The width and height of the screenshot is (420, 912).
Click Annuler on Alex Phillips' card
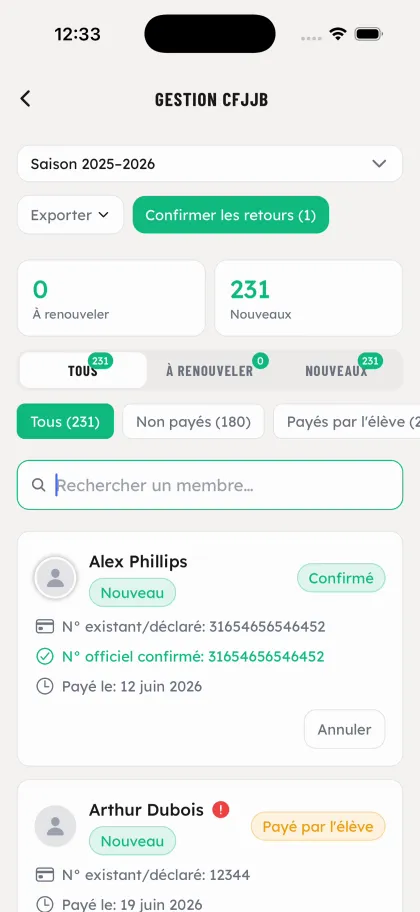(x=344, y=729)
